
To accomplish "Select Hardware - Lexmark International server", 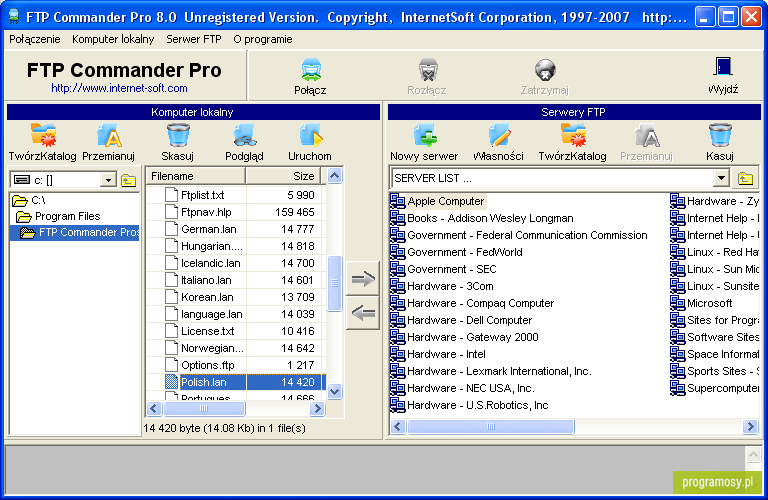I will coord(491,371).
